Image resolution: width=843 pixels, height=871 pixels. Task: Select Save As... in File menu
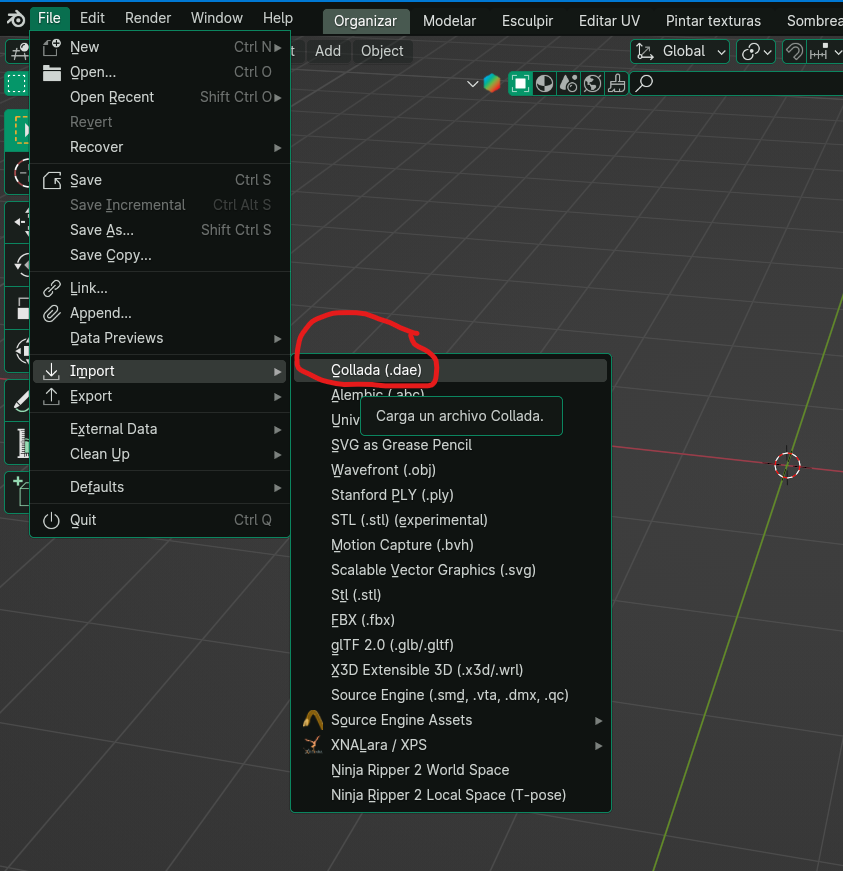160,231
